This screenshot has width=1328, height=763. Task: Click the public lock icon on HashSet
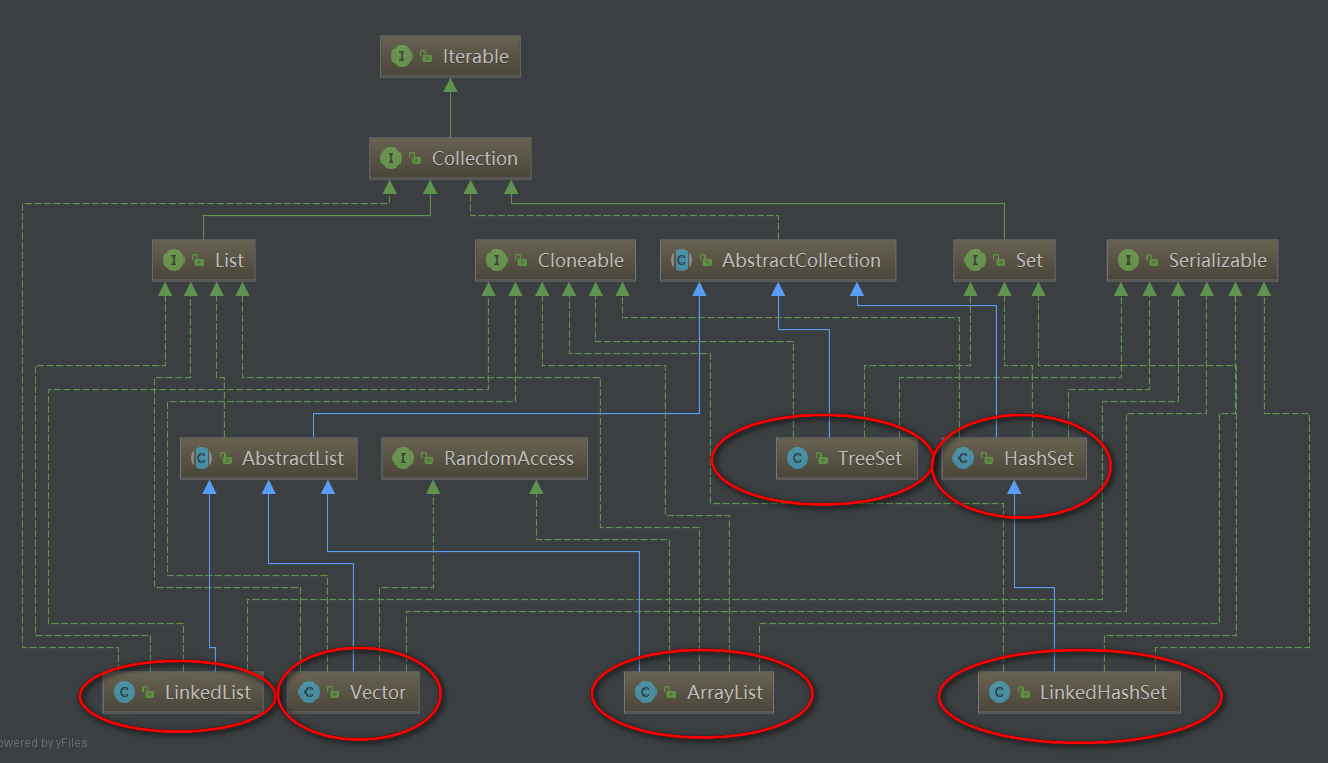(989, 460)
